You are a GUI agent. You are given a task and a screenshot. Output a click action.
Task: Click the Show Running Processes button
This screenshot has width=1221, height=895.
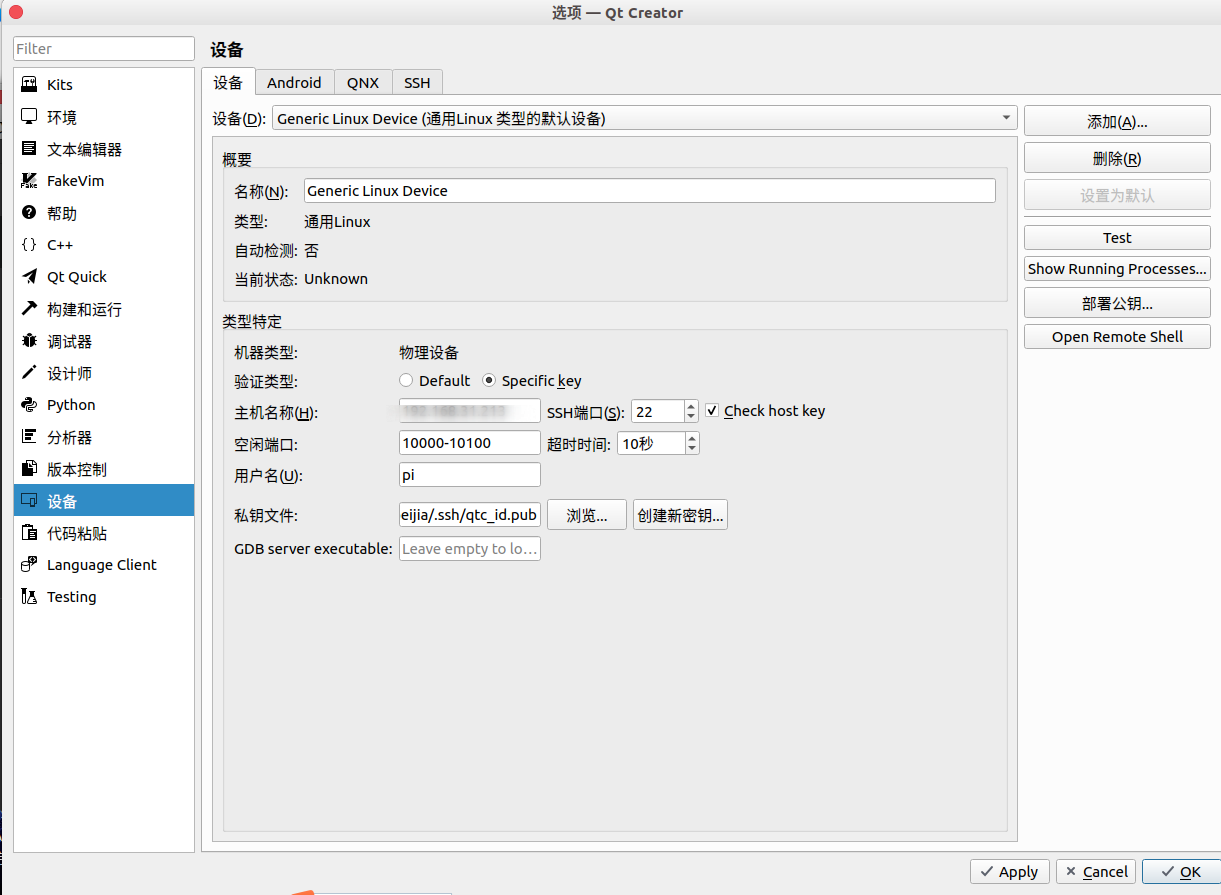(1116, 268)
